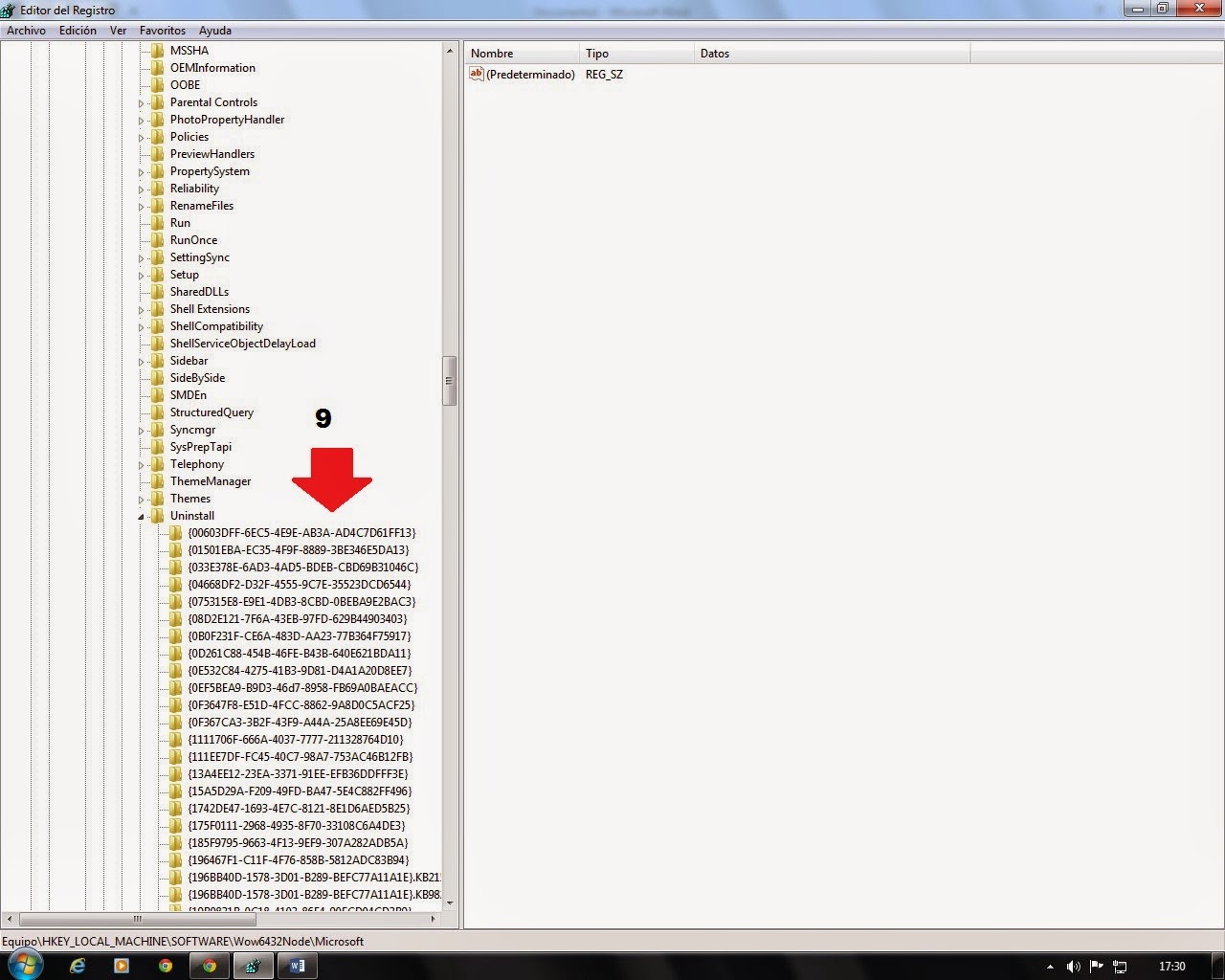Image resolution: width=1225 pixels, height=980 pixels.
Task: Select the SharedDLLs registry key
Action: [x=200, y=292]
